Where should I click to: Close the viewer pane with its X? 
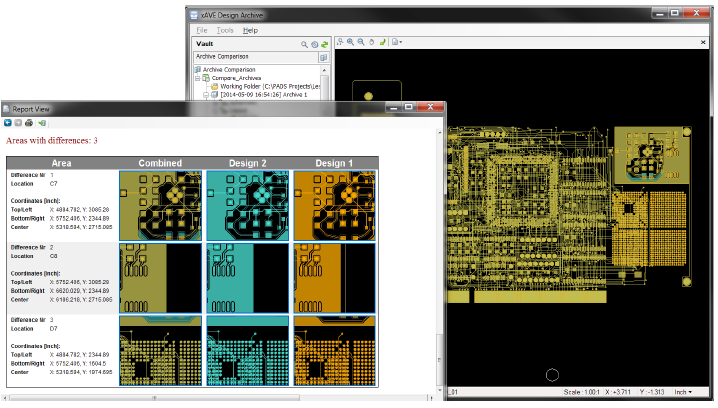(x=703, y=42)
